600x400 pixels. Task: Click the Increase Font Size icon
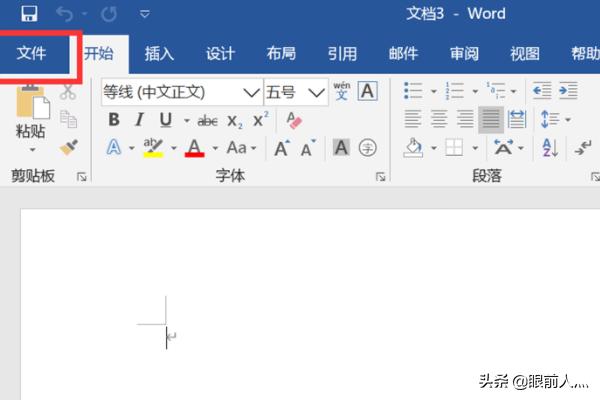tap(282, 148)
